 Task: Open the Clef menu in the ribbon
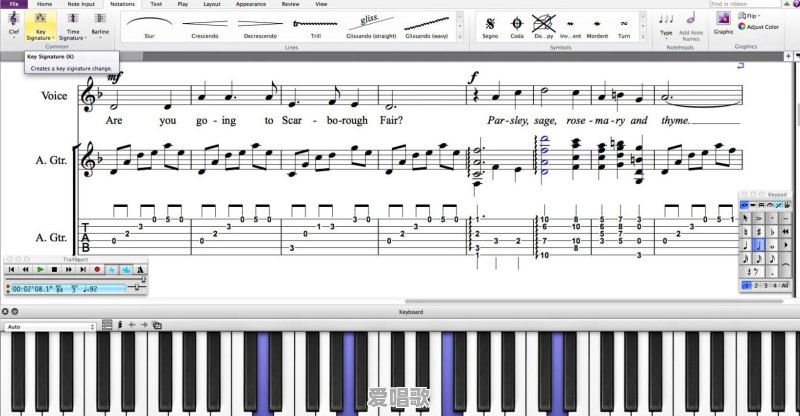14,25
